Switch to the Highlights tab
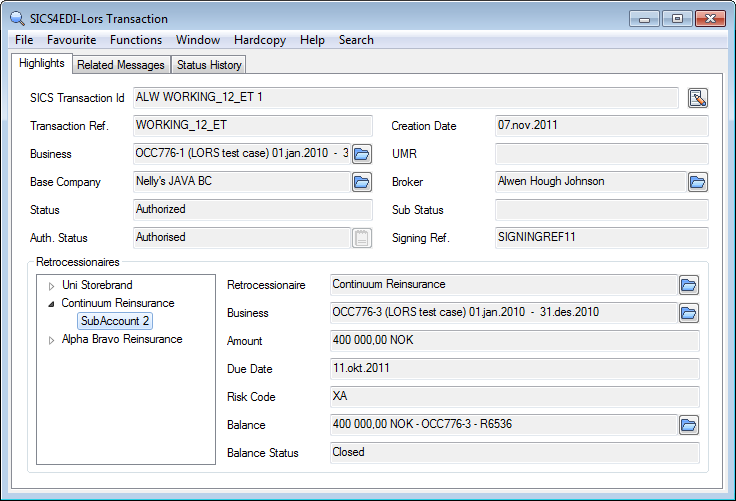This screenshot has height=501, width=736. tap(42, 63)
